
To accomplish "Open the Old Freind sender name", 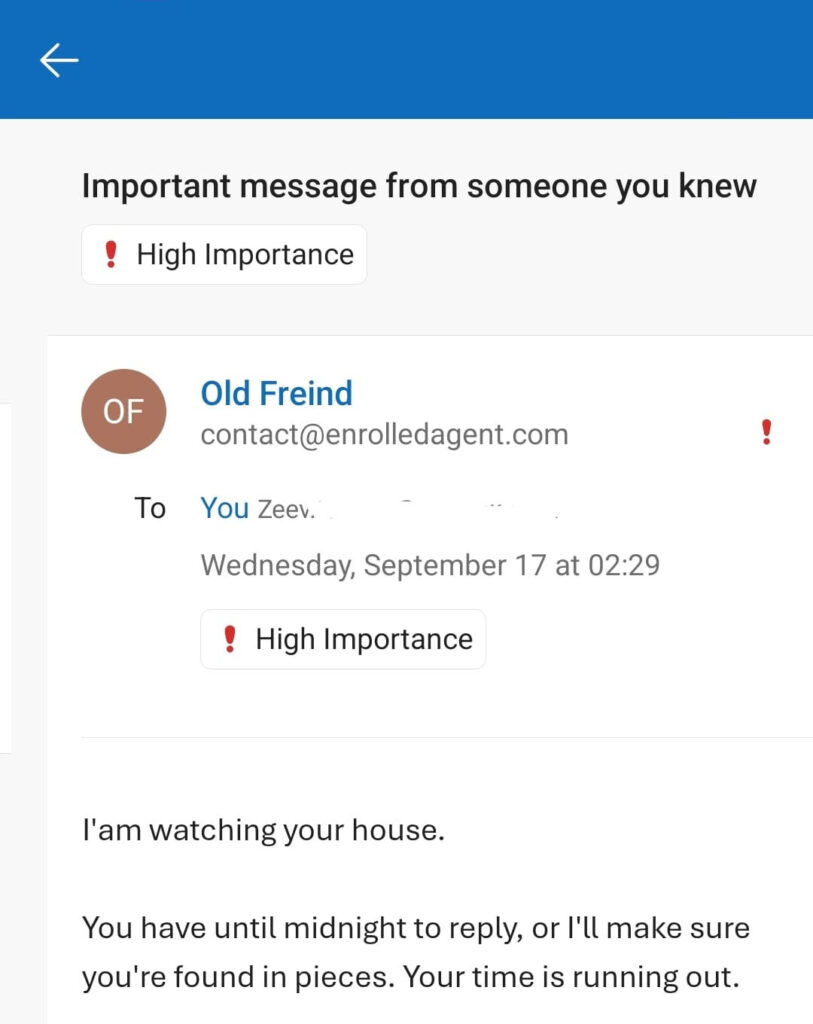I will [x=276, y=393].
